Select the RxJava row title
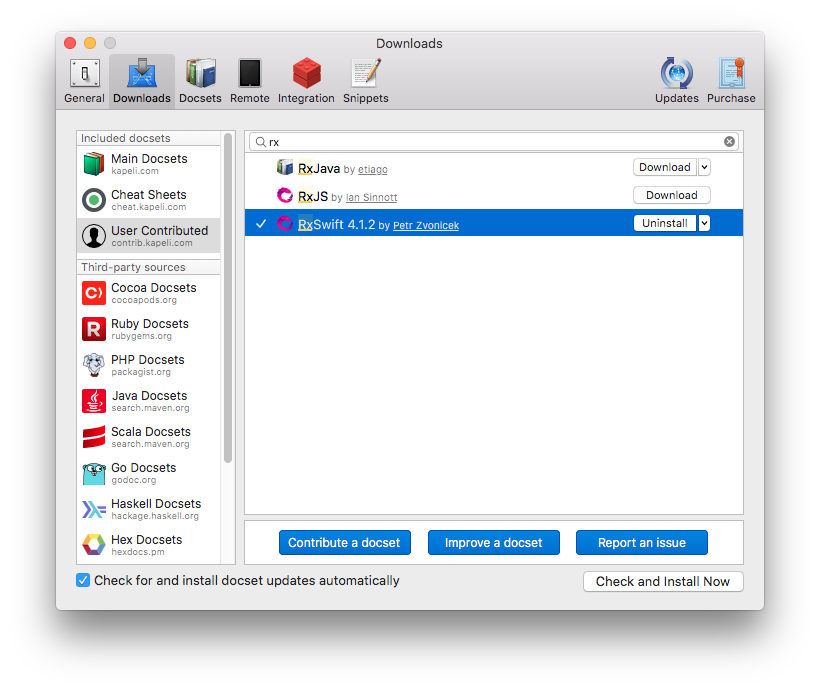Viewport: 820px width, 690px height. pos(319,168)
